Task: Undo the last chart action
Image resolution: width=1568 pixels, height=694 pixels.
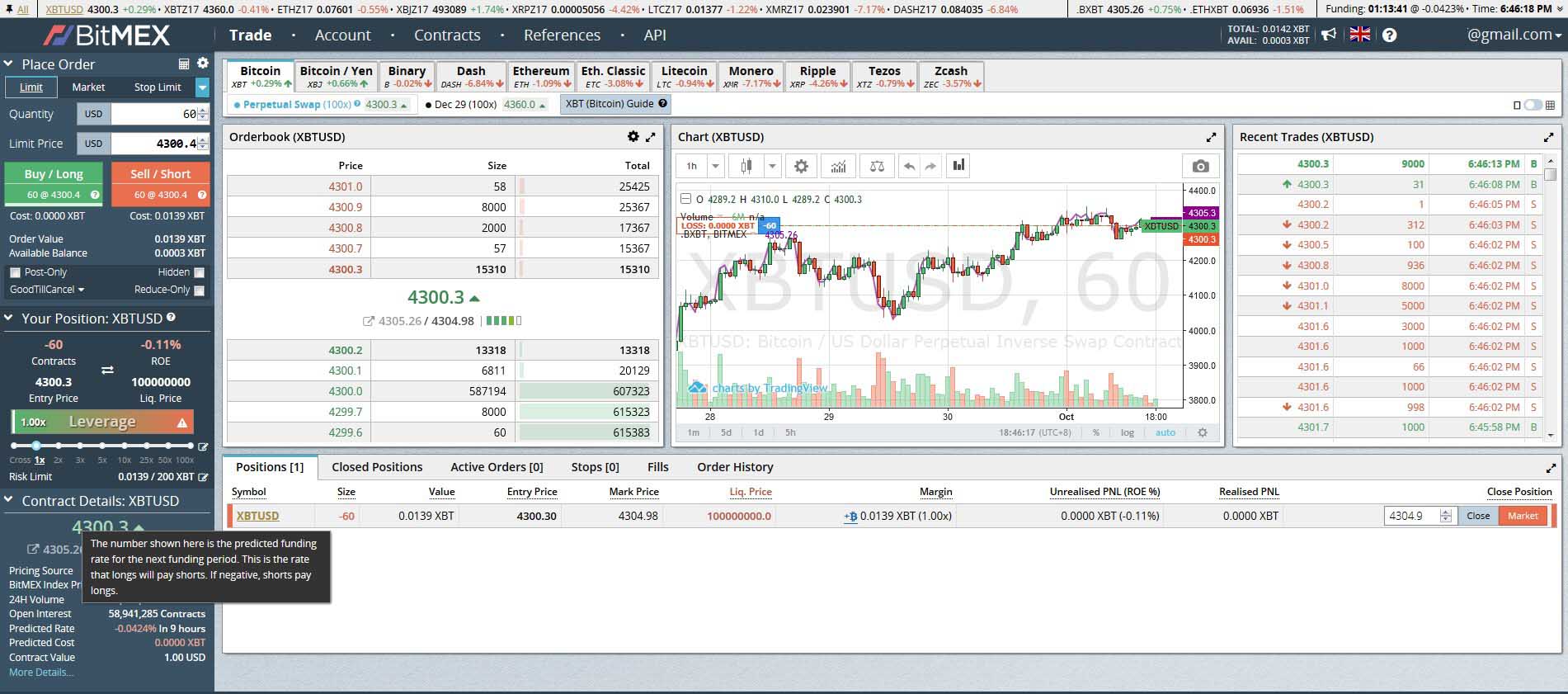Action: pos(909,166)
